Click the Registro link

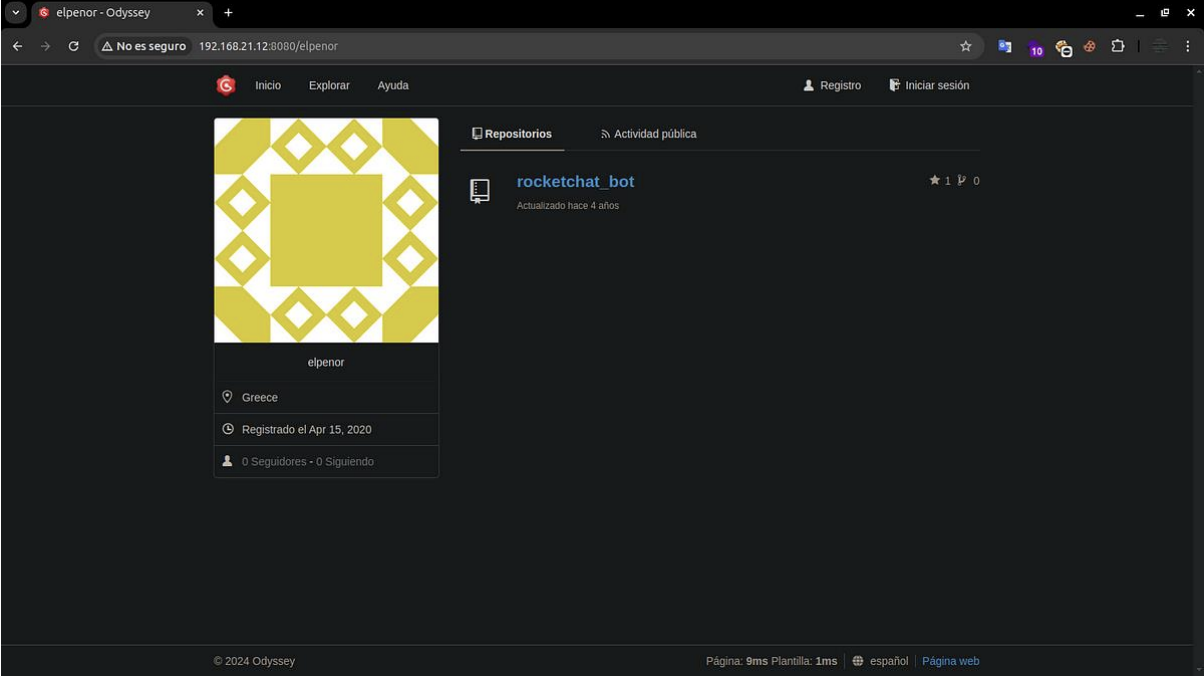point(832,86)
